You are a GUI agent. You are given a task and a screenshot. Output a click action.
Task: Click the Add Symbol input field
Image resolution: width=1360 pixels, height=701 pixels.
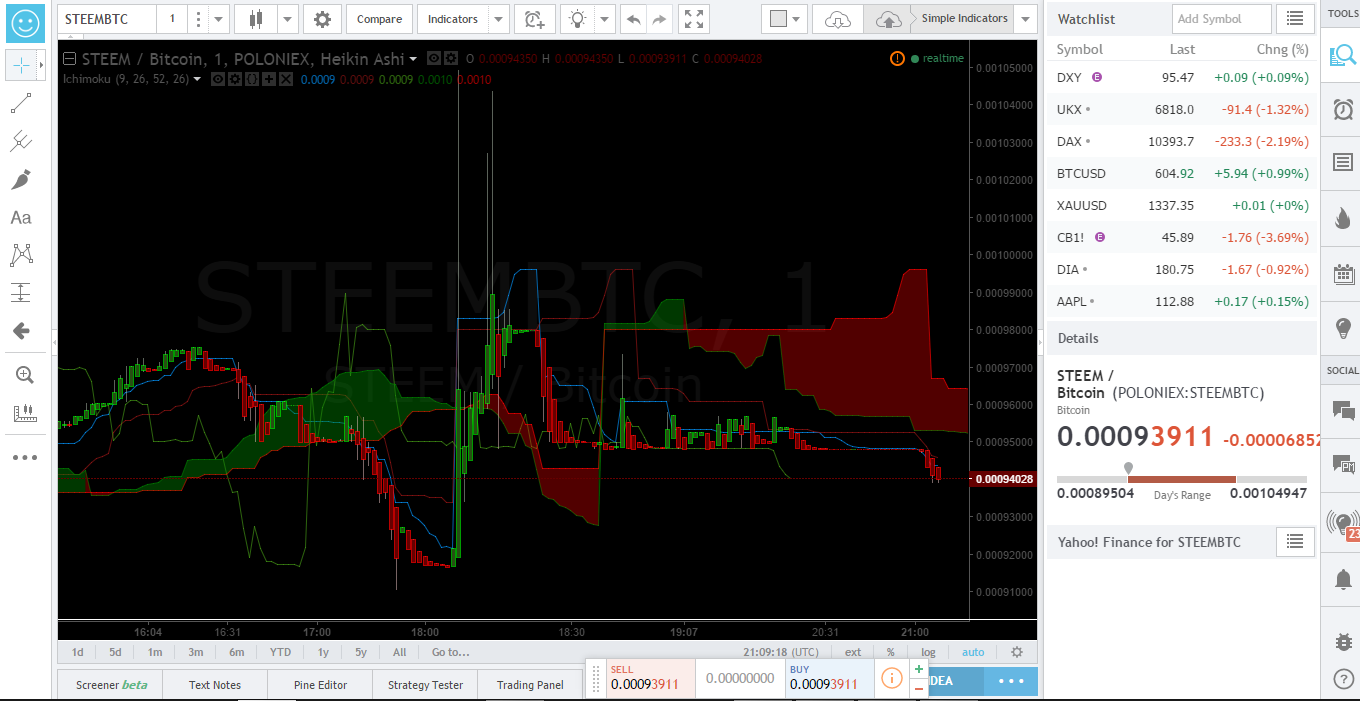point(1221,19)
